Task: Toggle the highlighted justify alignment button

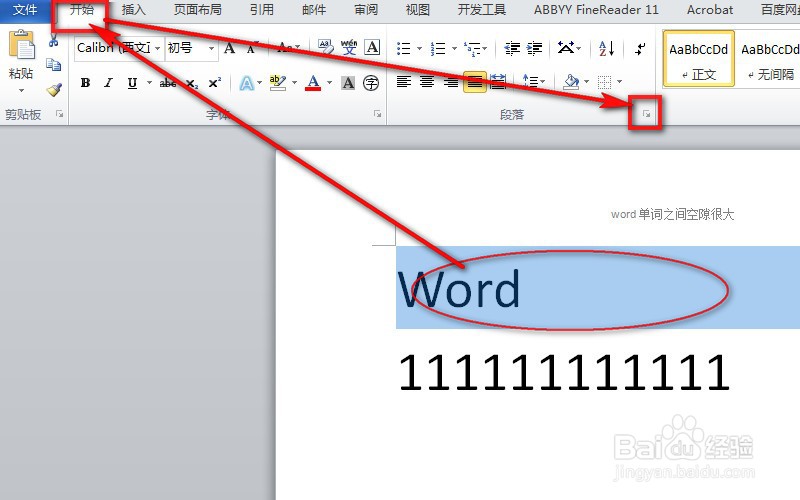Action: tap(474, 82)
